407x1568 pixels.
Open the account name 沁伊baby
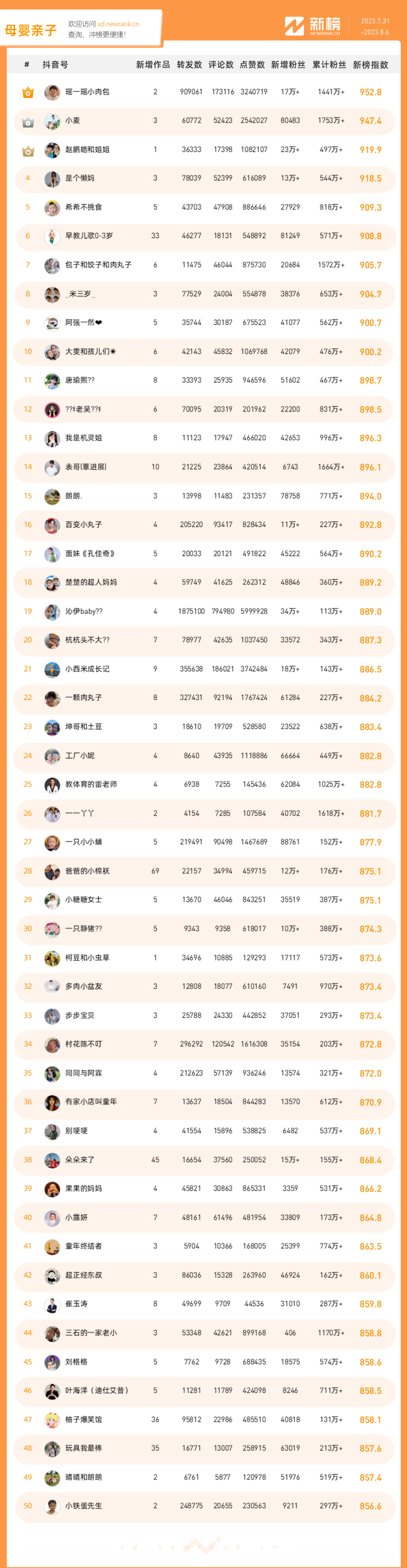coord(84,611)
